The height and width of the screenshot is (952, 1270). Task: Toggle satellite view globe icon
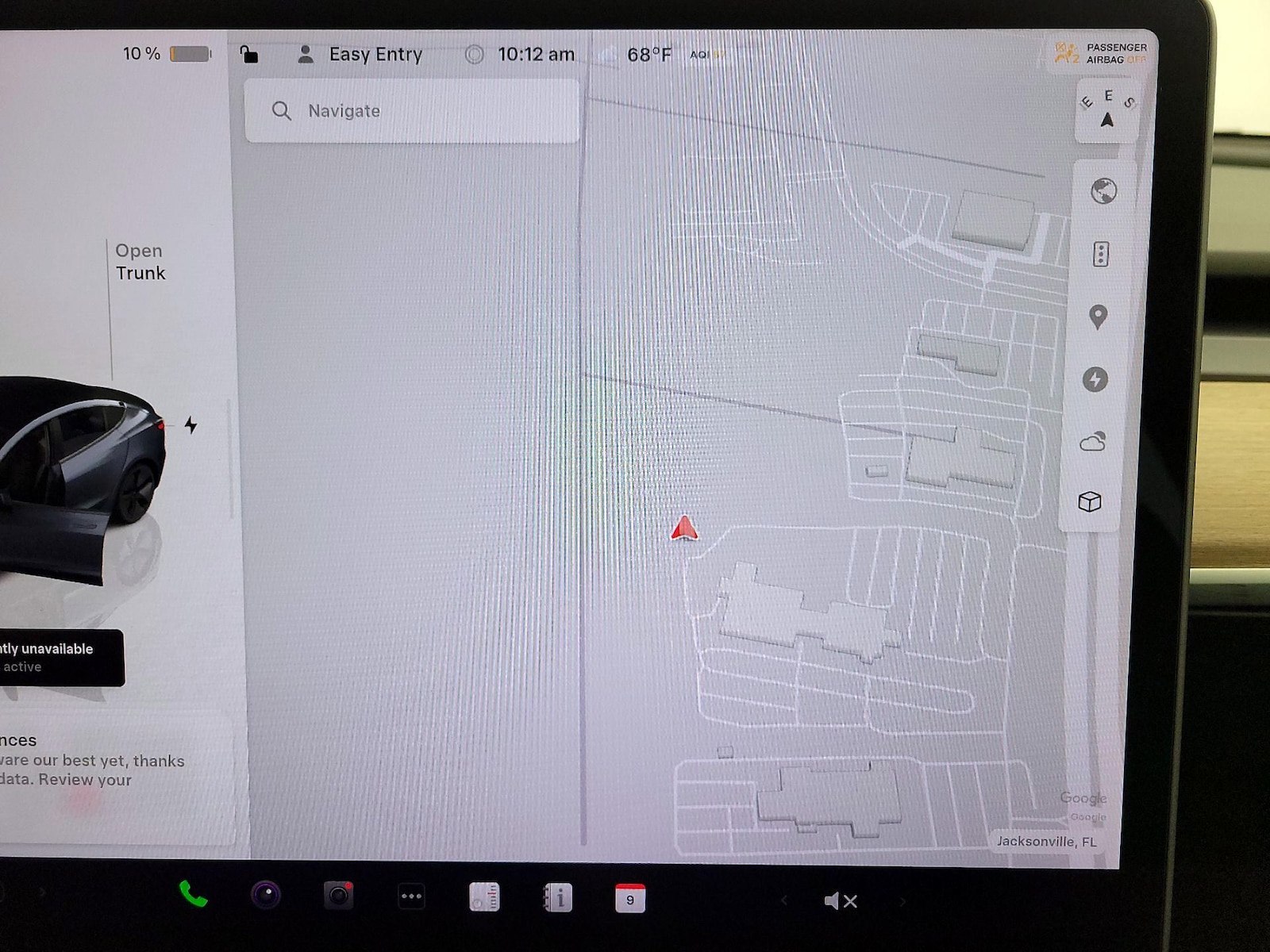(x=1103, y=191)
